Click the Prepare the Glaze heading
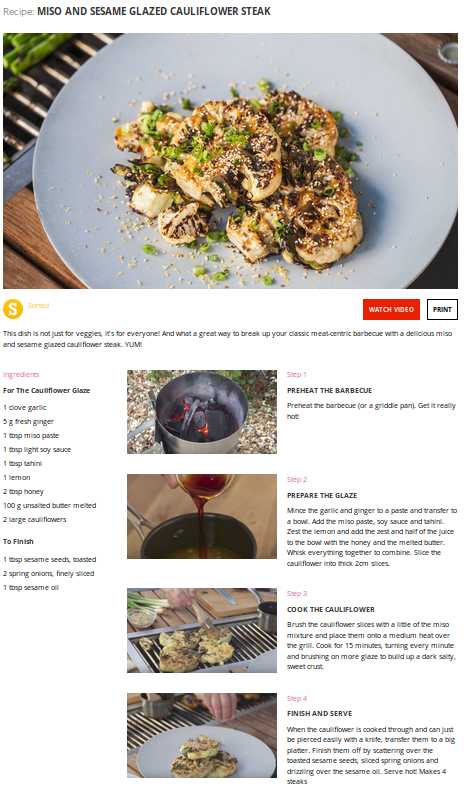466x789 pixels. [x=322, y=495]
